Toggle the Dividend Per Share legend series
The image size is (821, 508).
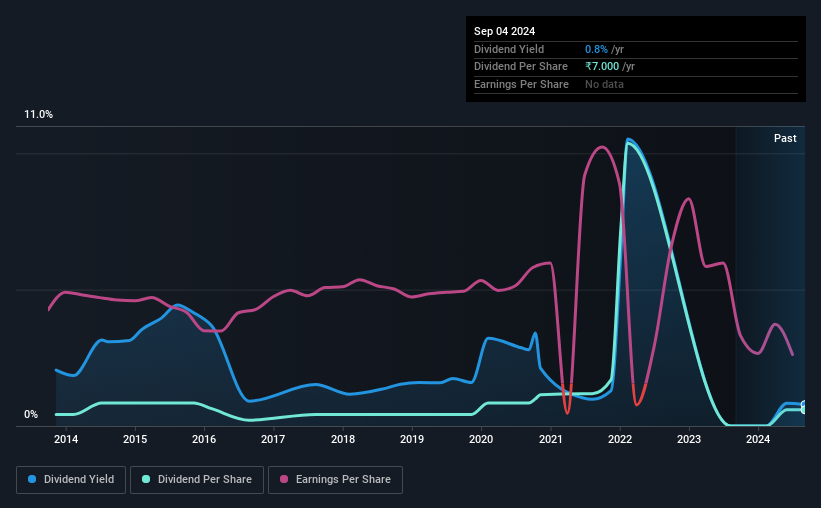pyautogui.click(x=196, y=480)
